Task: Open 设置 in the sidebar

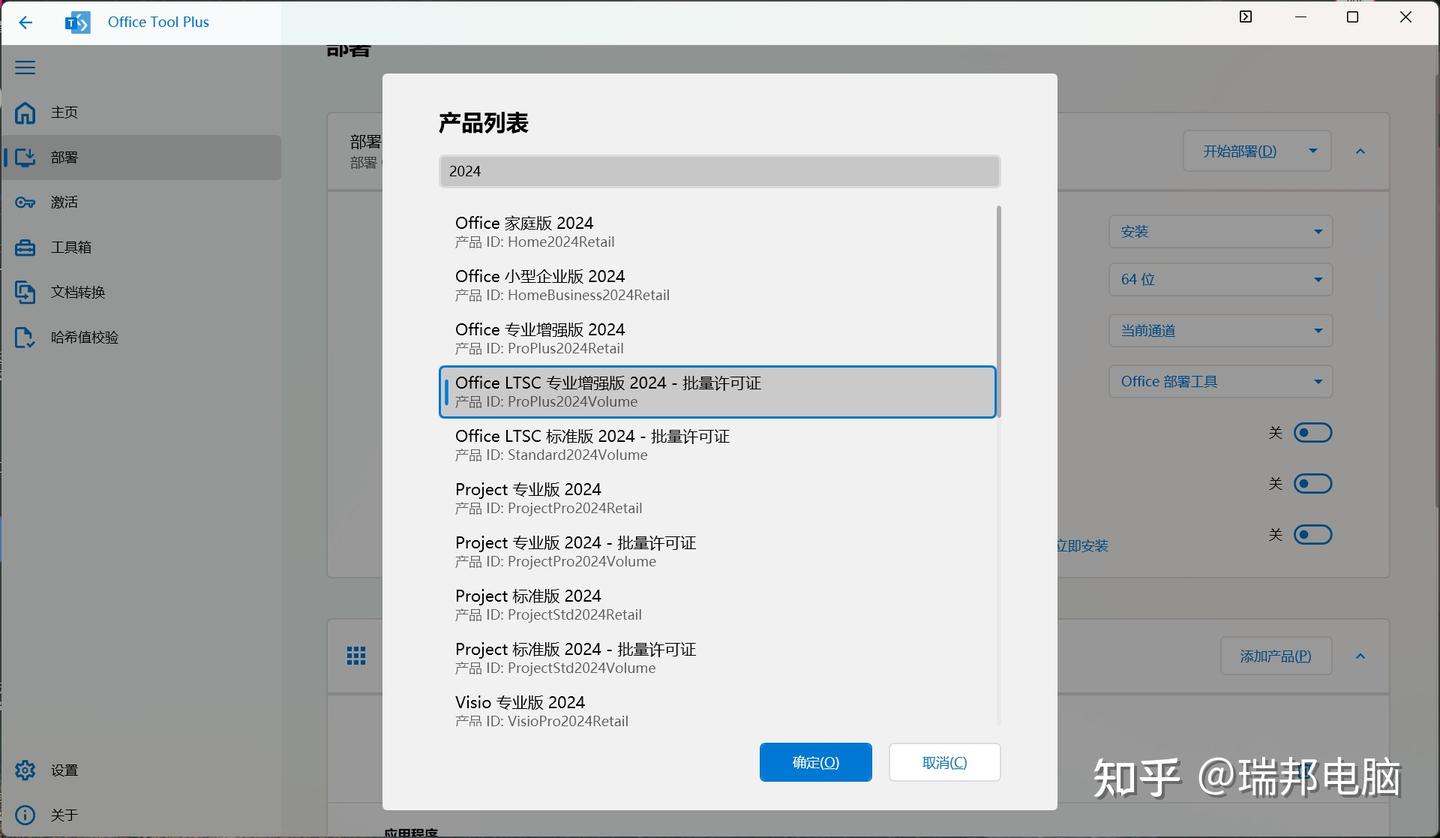Action: (141, 770)
